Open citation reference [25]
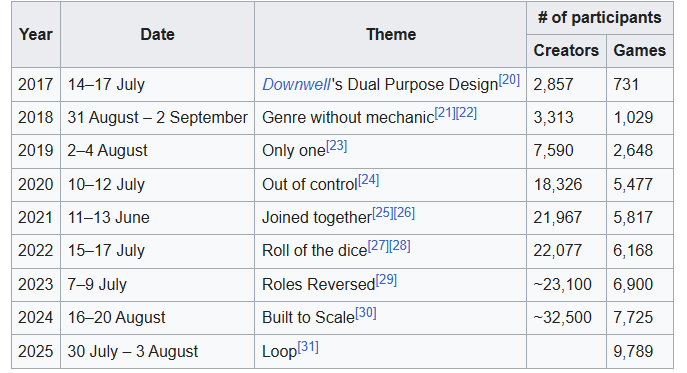 point(383,213)
